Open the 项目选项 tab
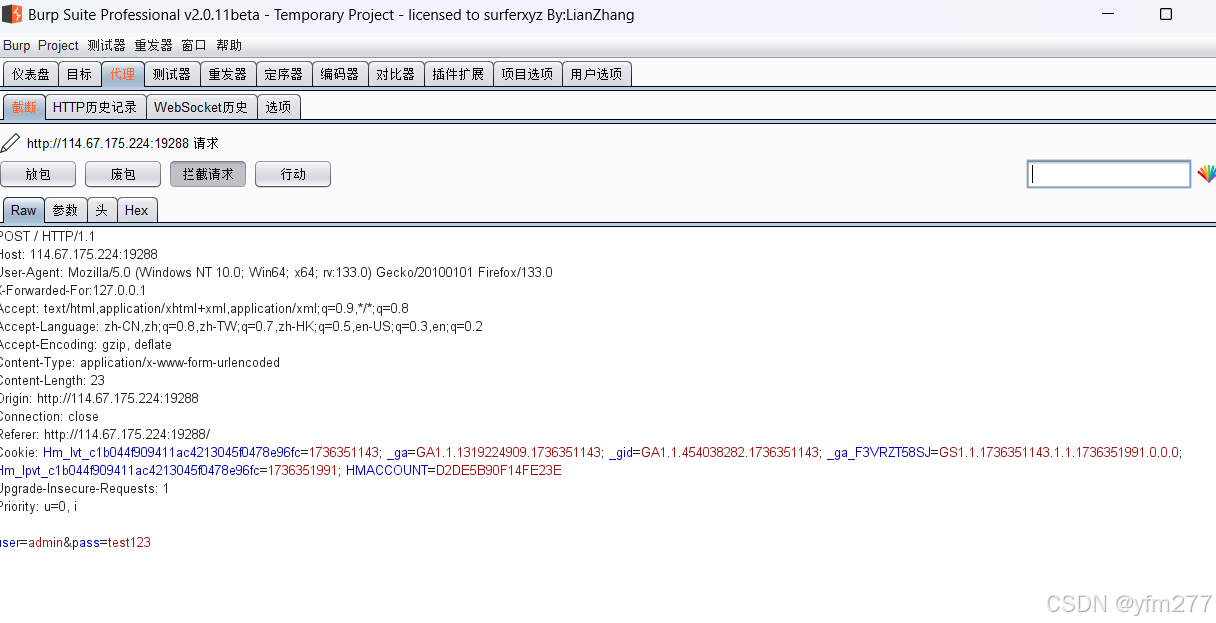 (x=527, y=74)
